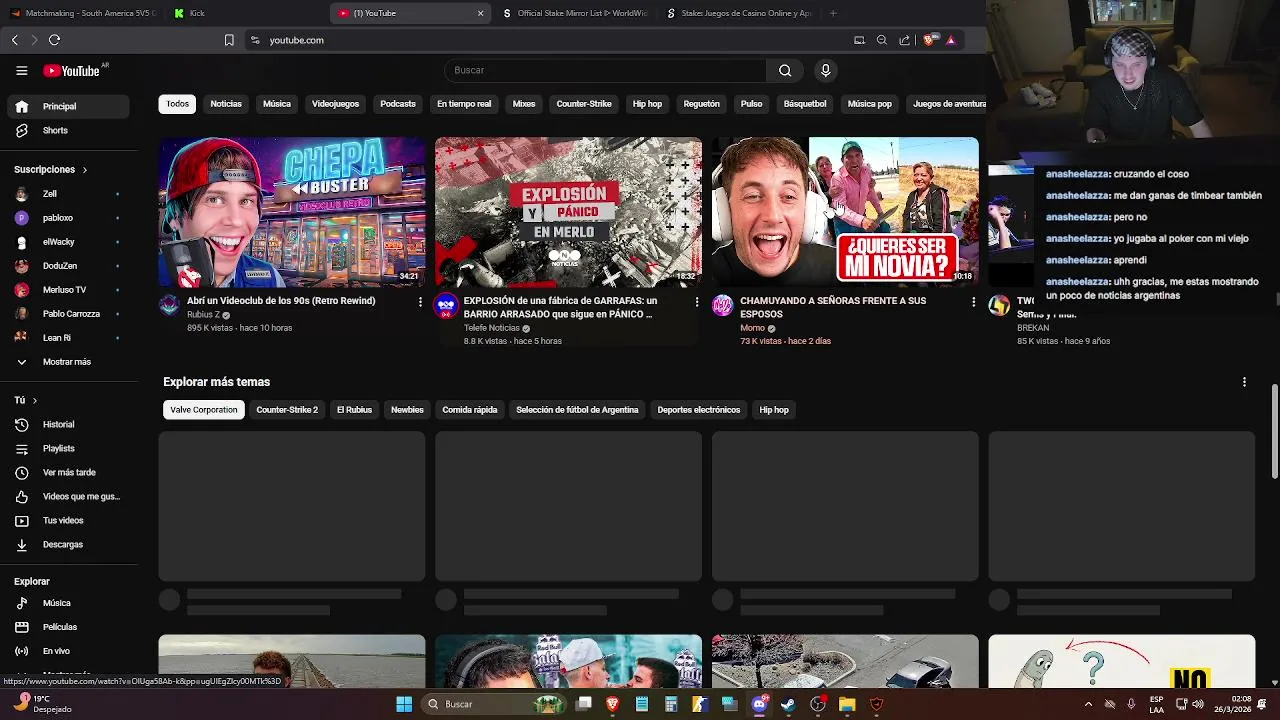Open options for Explorar más temas section
Image resolution: width=1280 pixels, height=720 pixels.
(1244, 382)
